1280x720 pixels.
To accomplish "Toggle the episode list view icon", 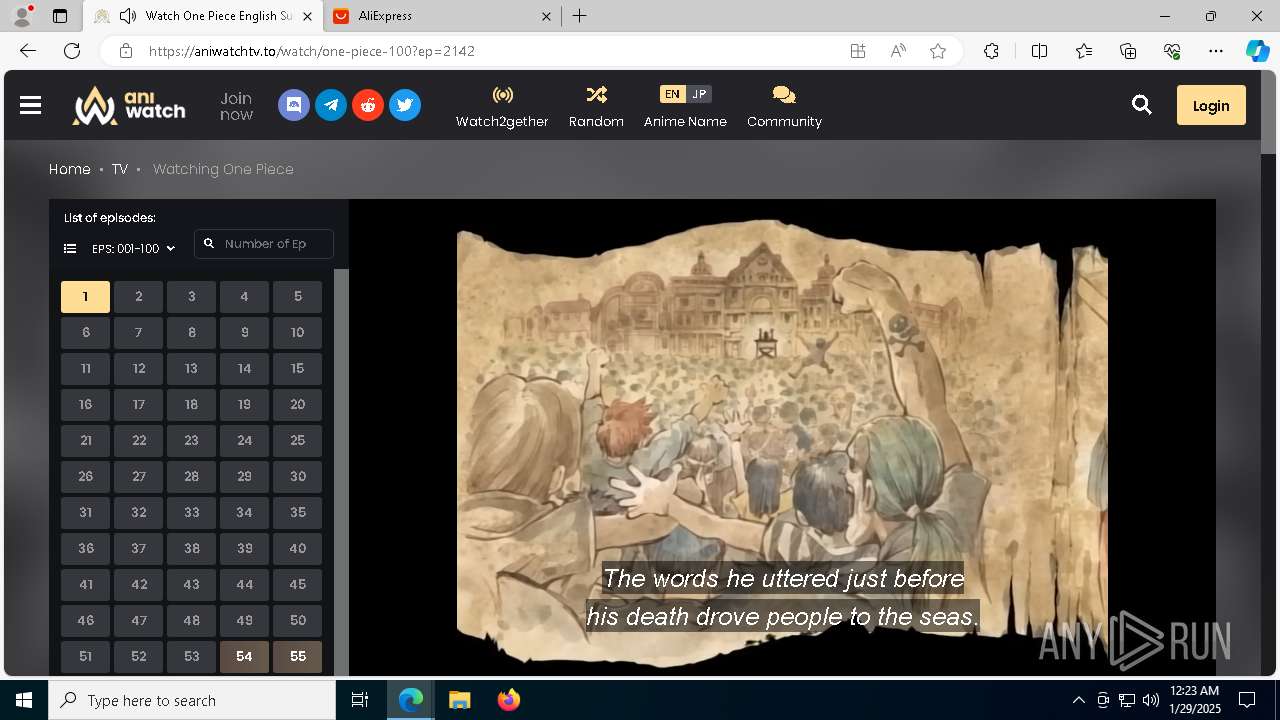I will [x=70, y=248].
